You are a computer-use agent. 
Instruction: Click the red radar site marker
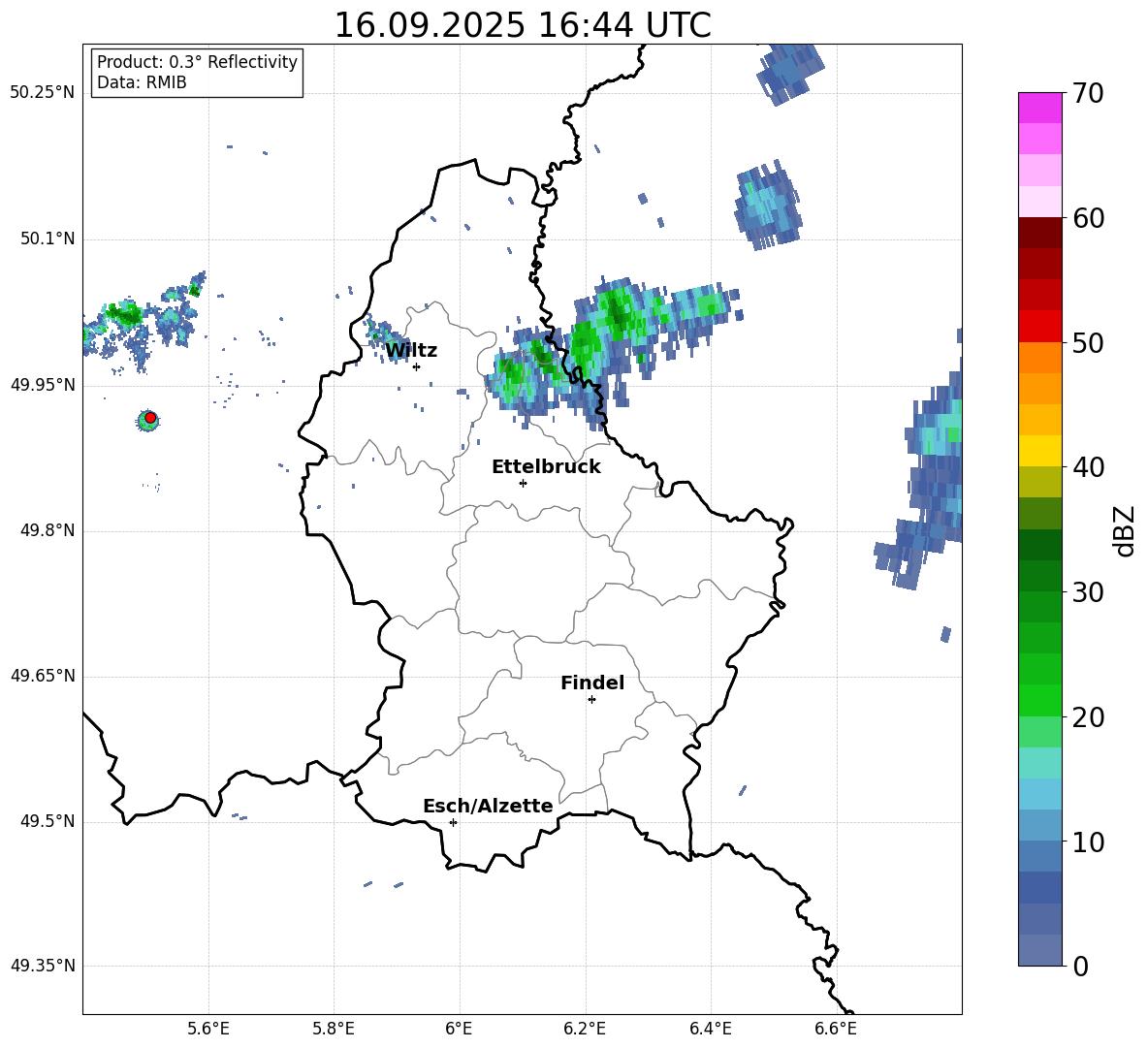click(150, 418)
